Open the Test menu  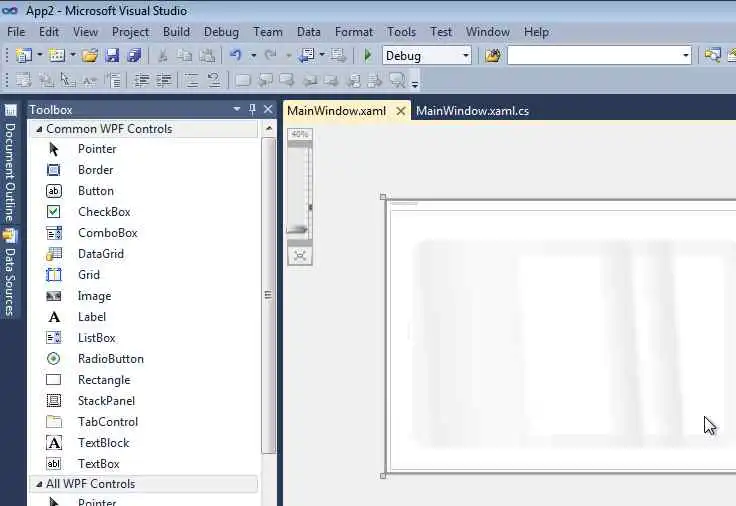441,32
